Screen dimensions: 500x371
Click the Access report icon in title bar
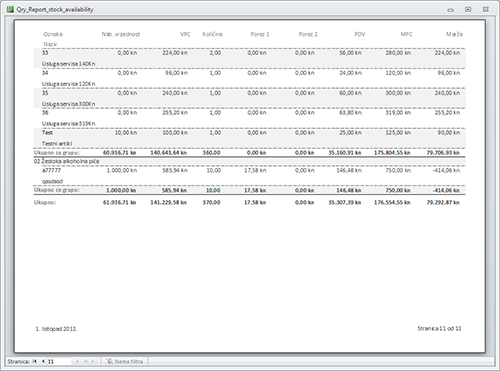10,9
